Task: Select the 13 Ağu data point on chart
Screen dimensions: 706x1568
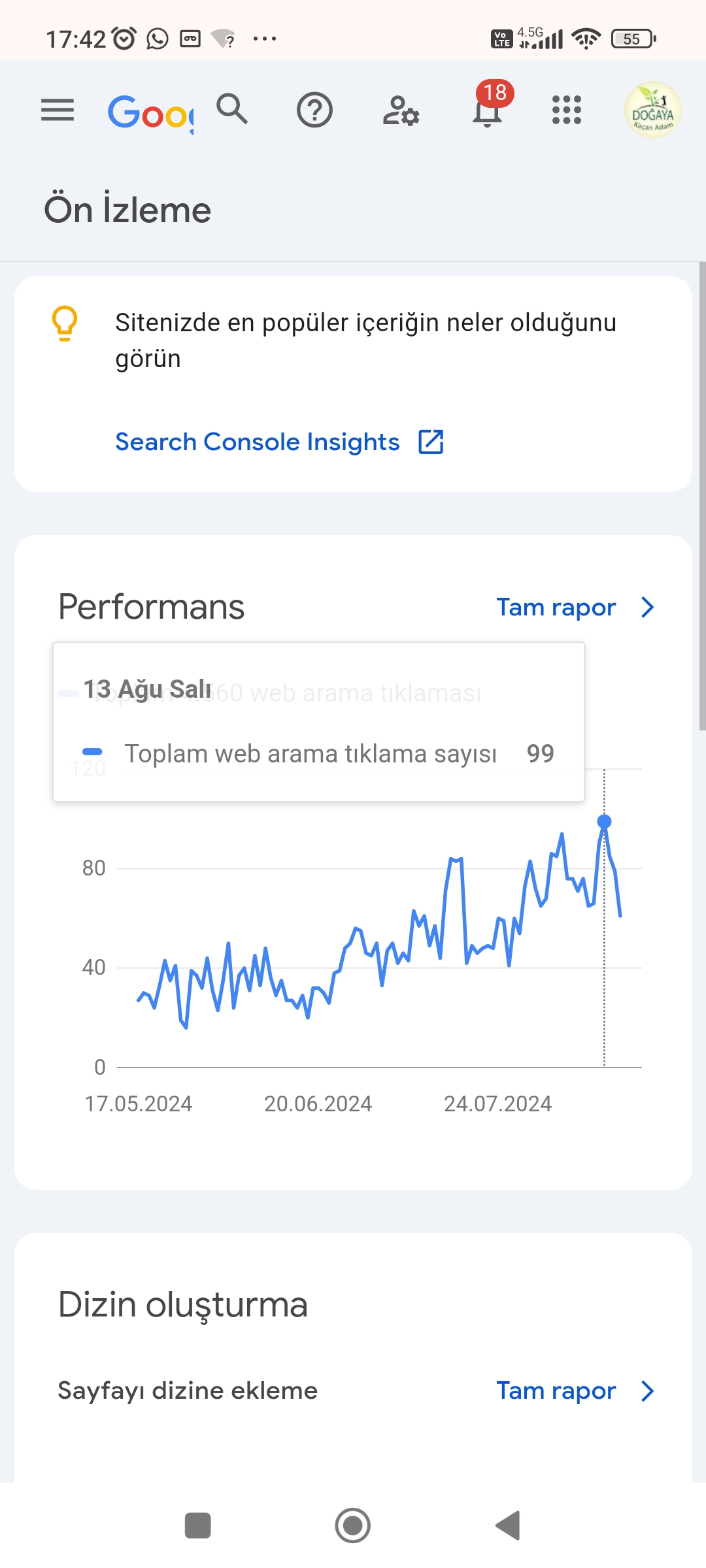Action: click(605, 821)
